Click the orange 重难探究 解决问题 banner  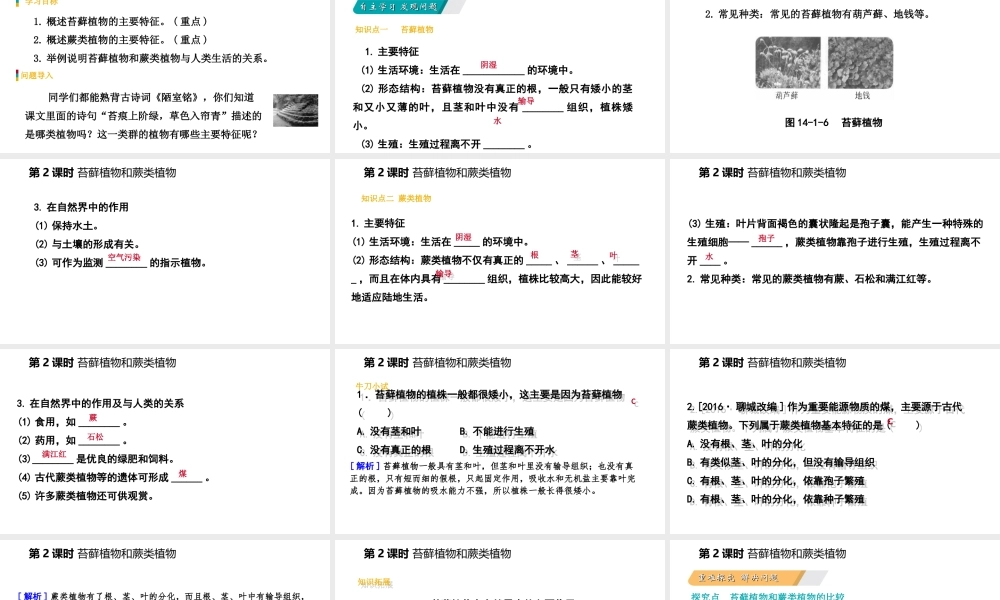[x=744, y=578]
